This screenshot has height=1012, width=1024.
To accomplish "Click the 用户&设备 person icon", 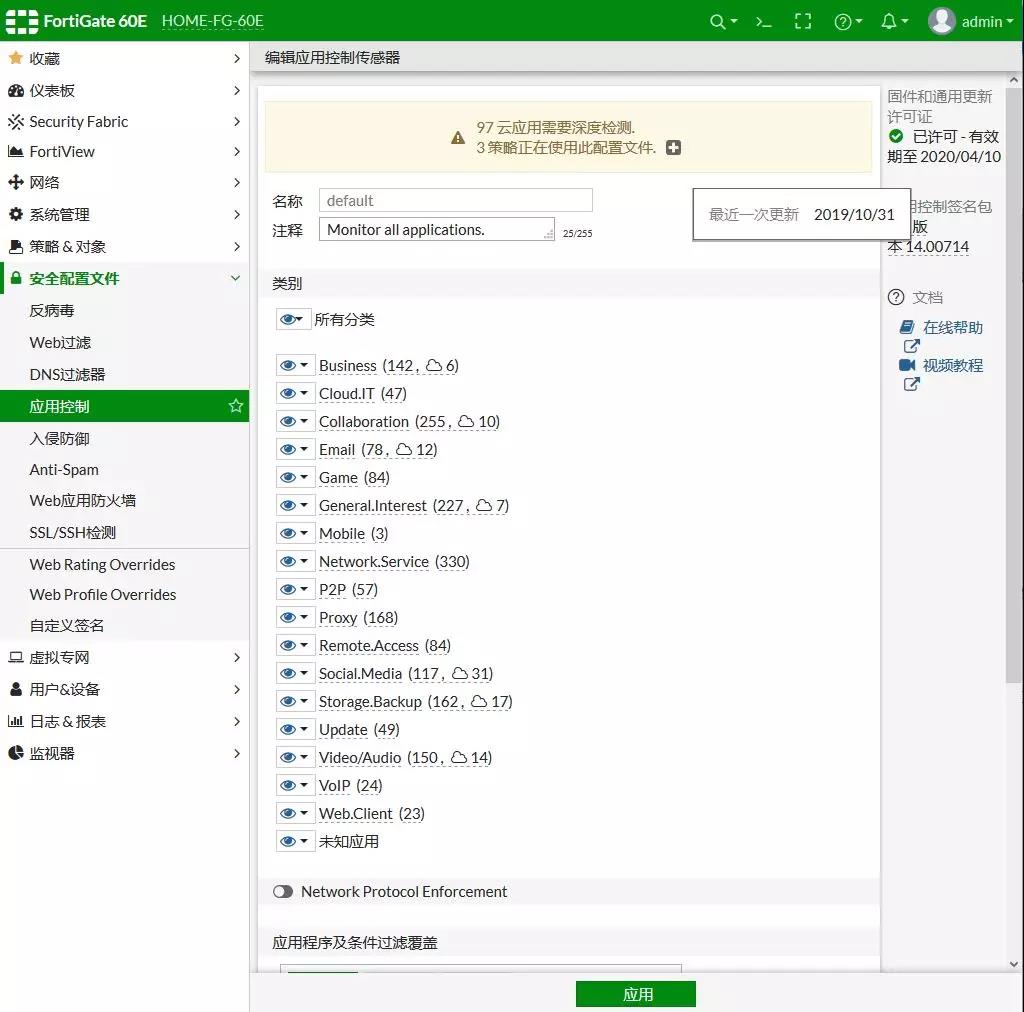I will tap(16, 689).
